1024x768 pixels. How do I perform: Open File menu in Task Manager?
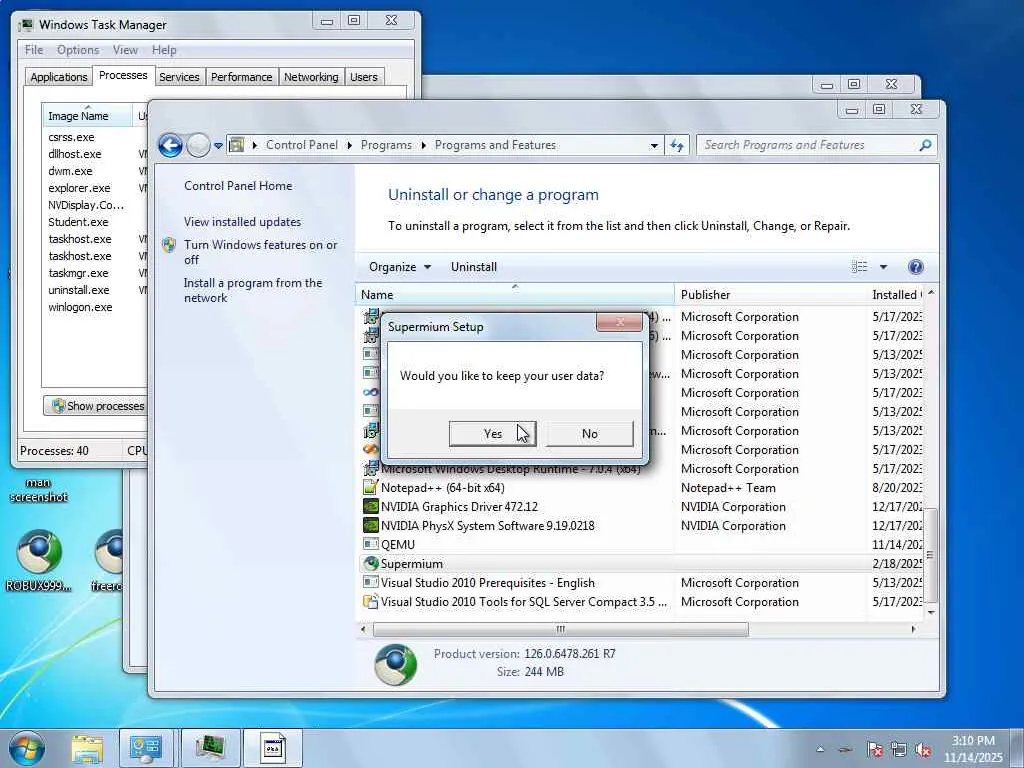34,50
